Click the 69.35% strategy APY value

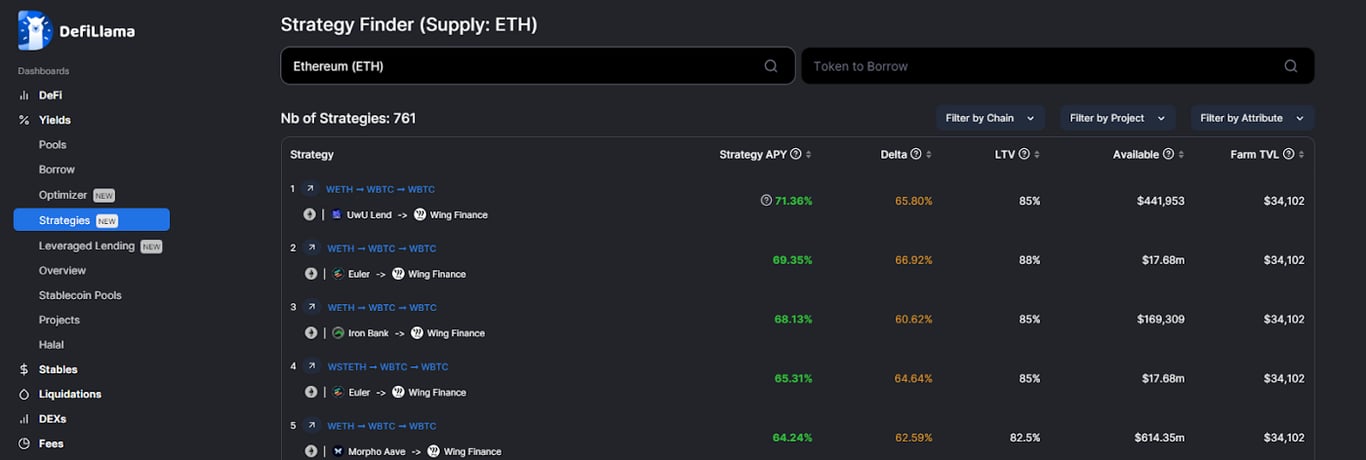coord(793,260)
